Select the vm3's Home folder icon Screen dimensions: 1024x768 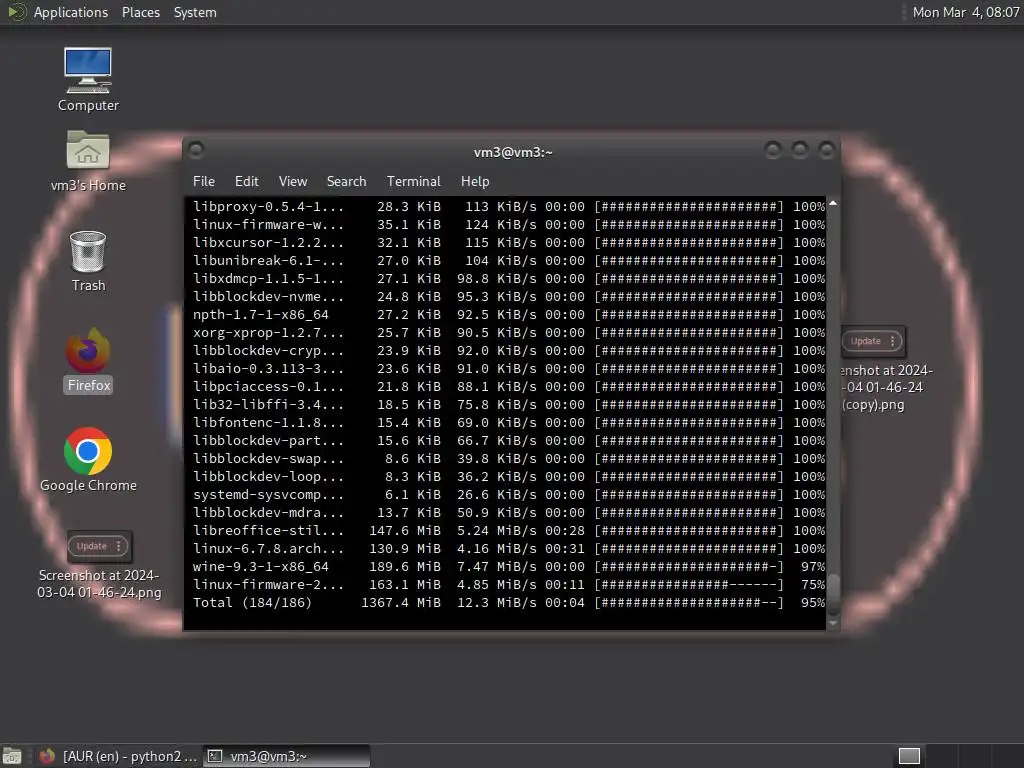(88, 161)
